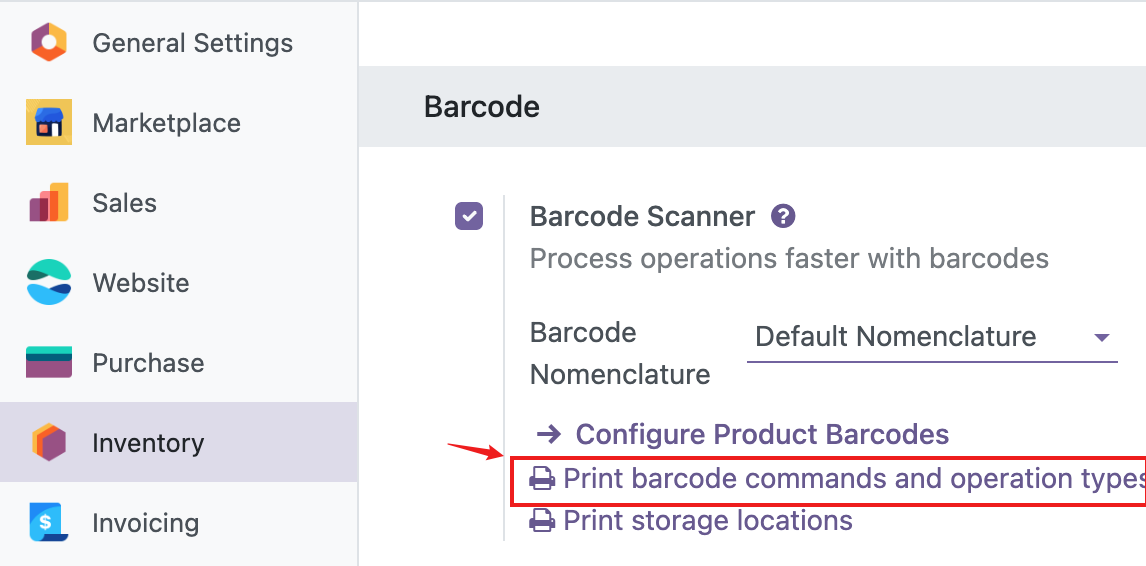Select the Inventory settings section
The image size is (1146, 566).
[148, 443]
